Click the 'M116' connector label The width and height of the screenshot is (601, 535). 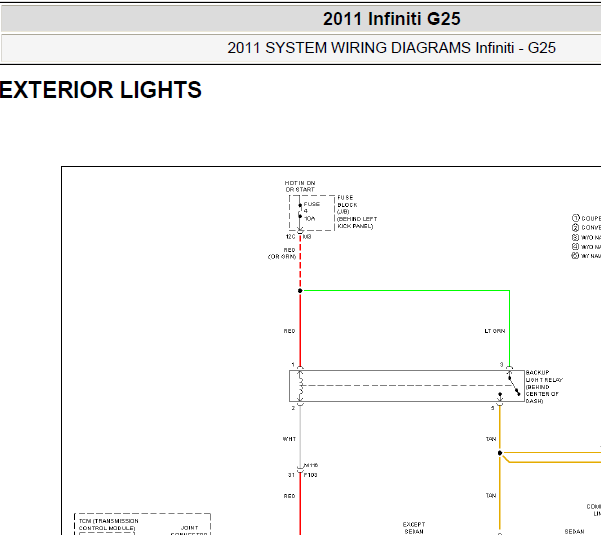tap(311, 465)
